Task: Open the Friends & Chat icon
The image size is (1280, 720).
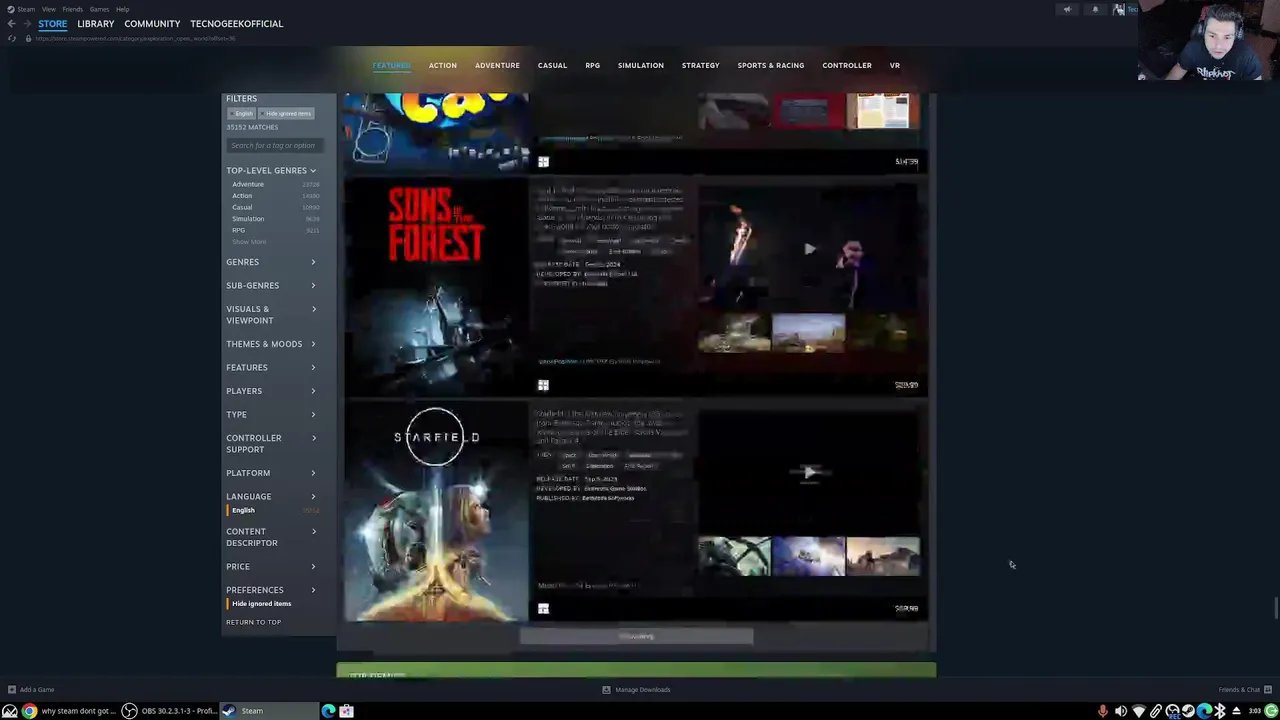Action: tap(1268, 689)
